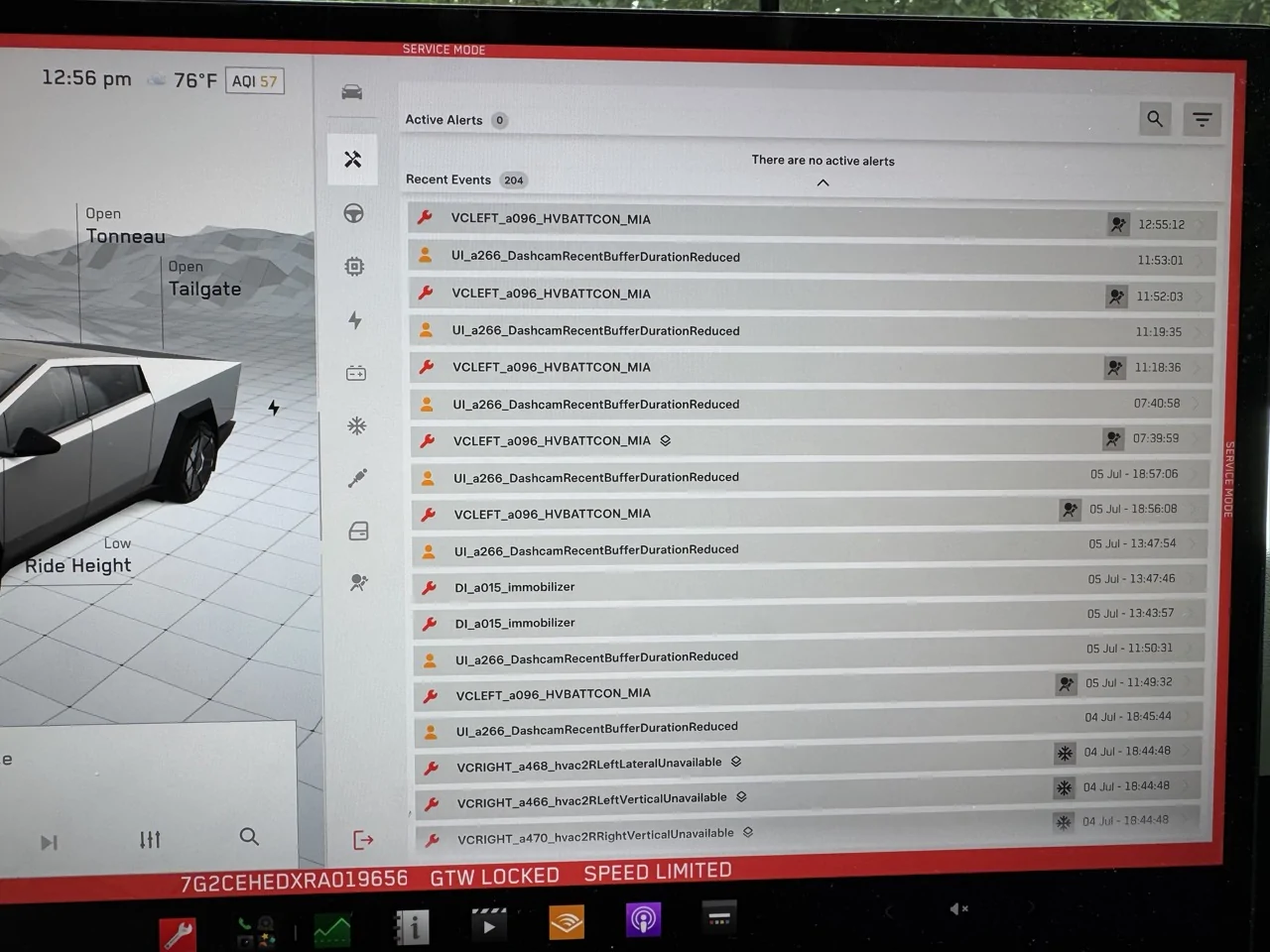The height and width of the screenshot is (952, 1270).
Task: Open the battery section in the sidebar
Action: pyautogui.click(x=356, y=373)
